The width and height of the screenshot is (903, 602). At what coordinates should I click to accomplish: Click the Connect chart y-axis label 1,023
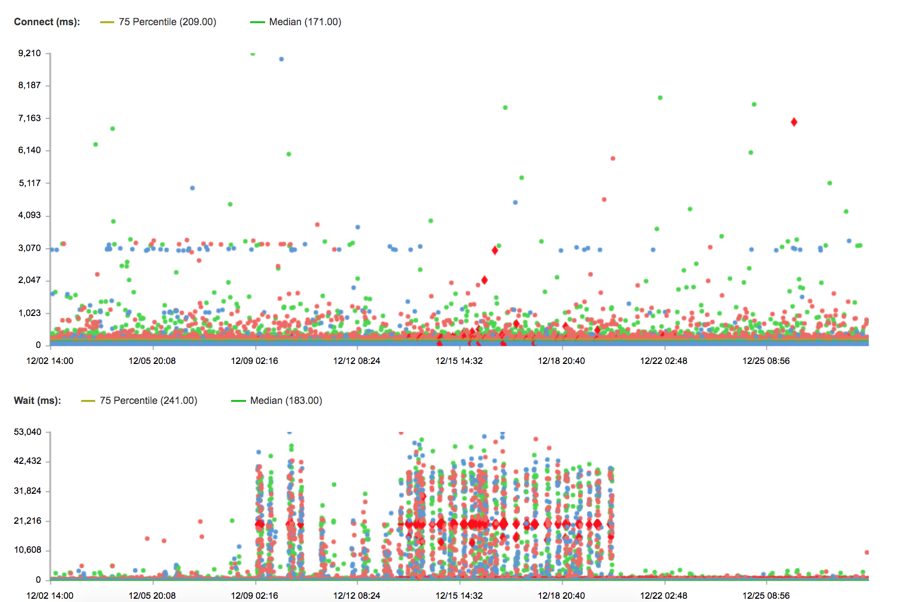click(x=30, y=313)
